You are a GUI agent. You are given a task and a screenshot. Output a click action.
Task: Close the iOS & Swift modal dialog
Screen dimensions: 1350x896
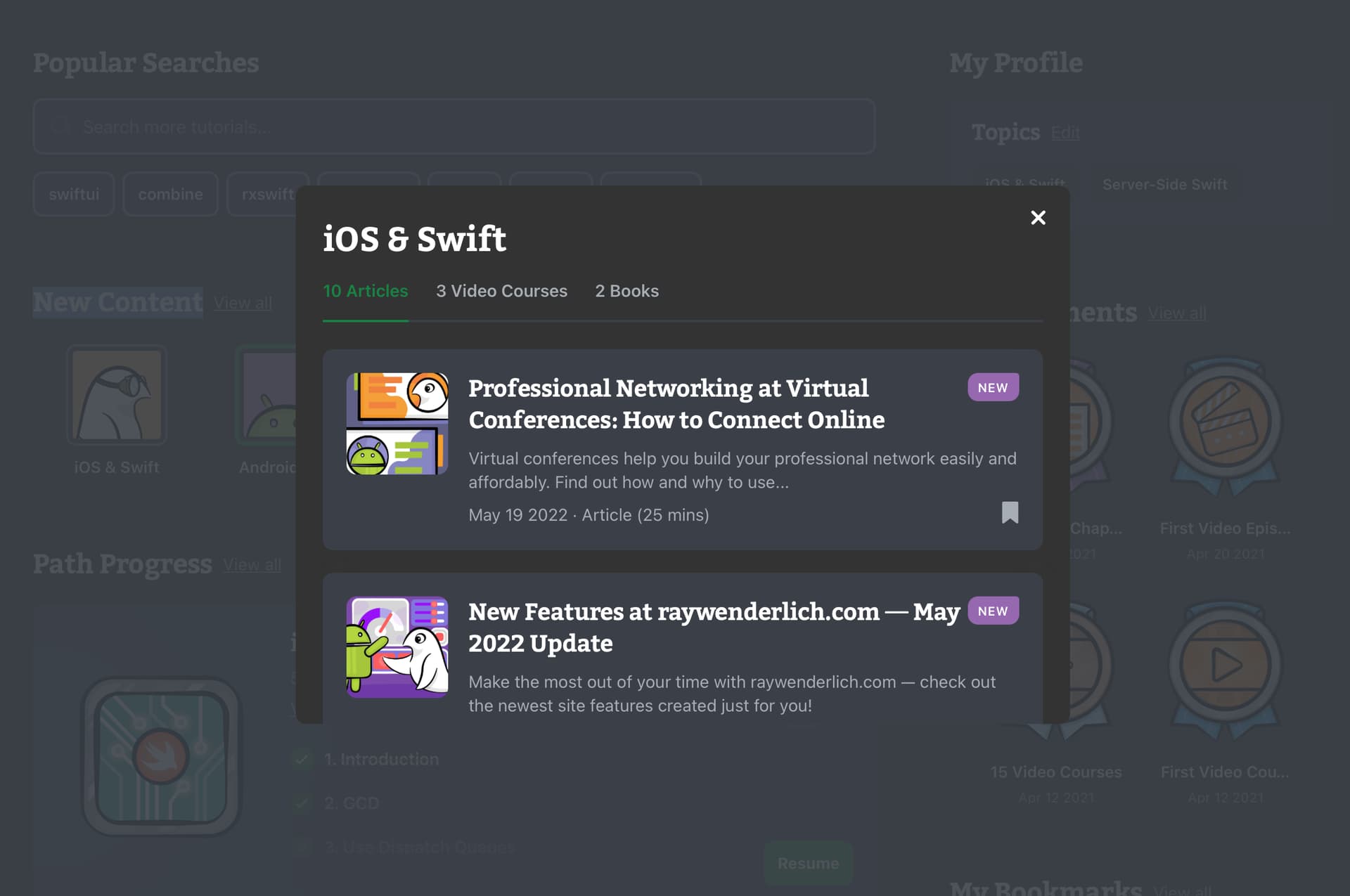pos(1038,218)
